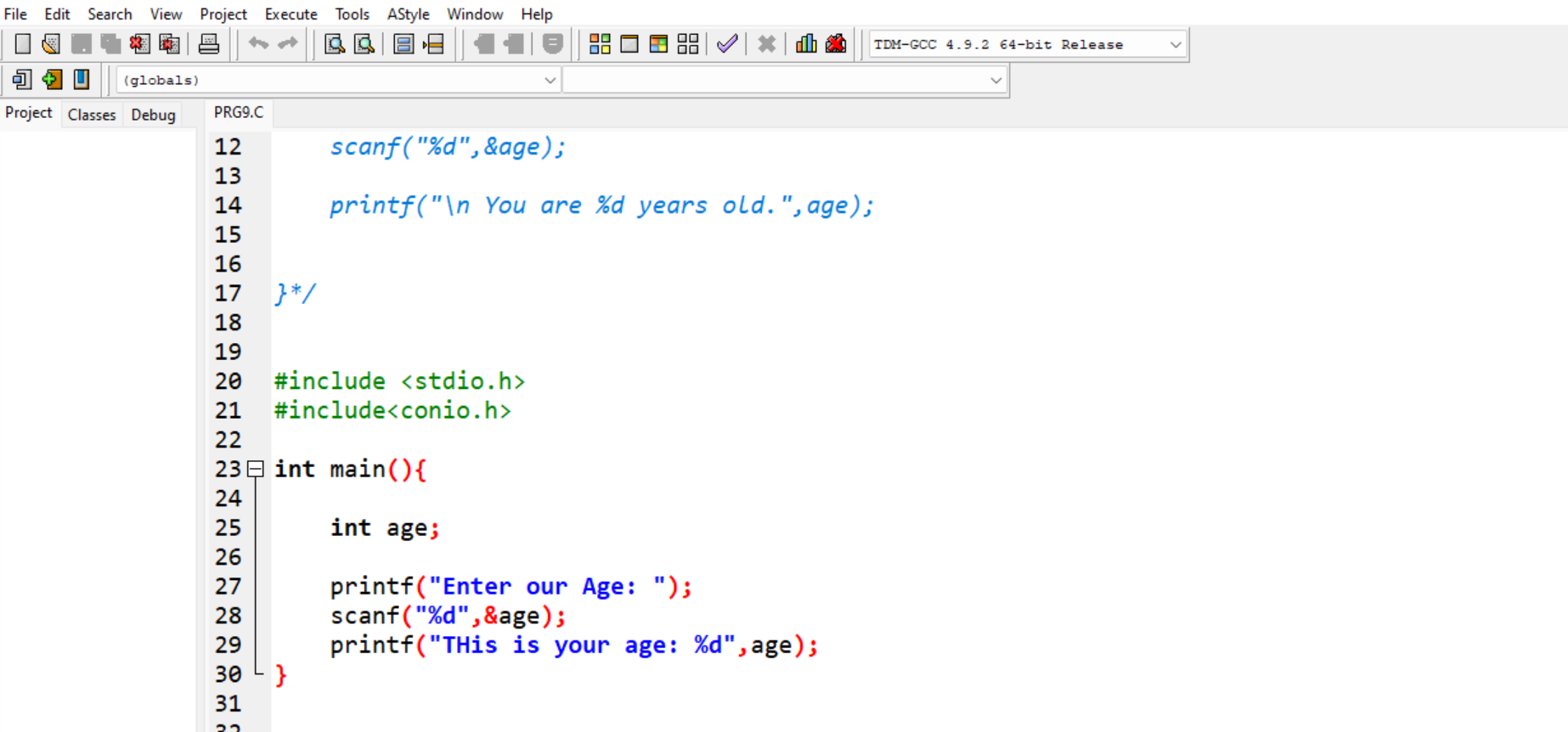This screenshot has width=1568, height=732.
Task: Save the current file
Action: (82, 44)
